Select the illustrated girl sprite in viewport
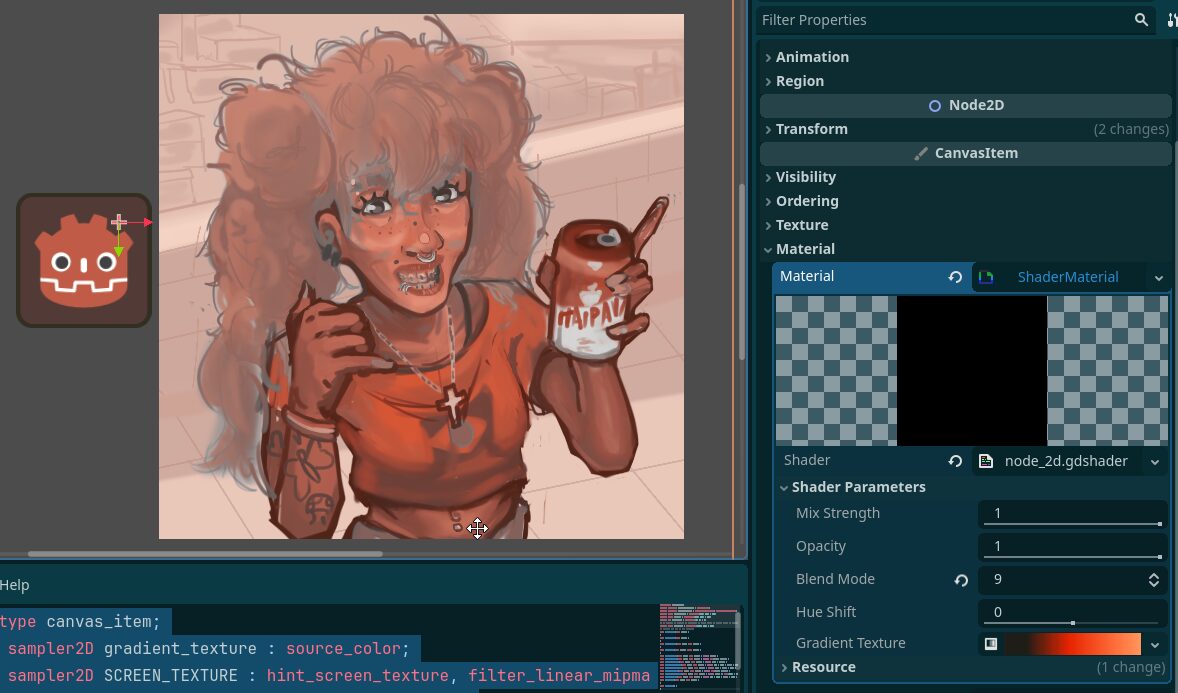 coord(421,276)
